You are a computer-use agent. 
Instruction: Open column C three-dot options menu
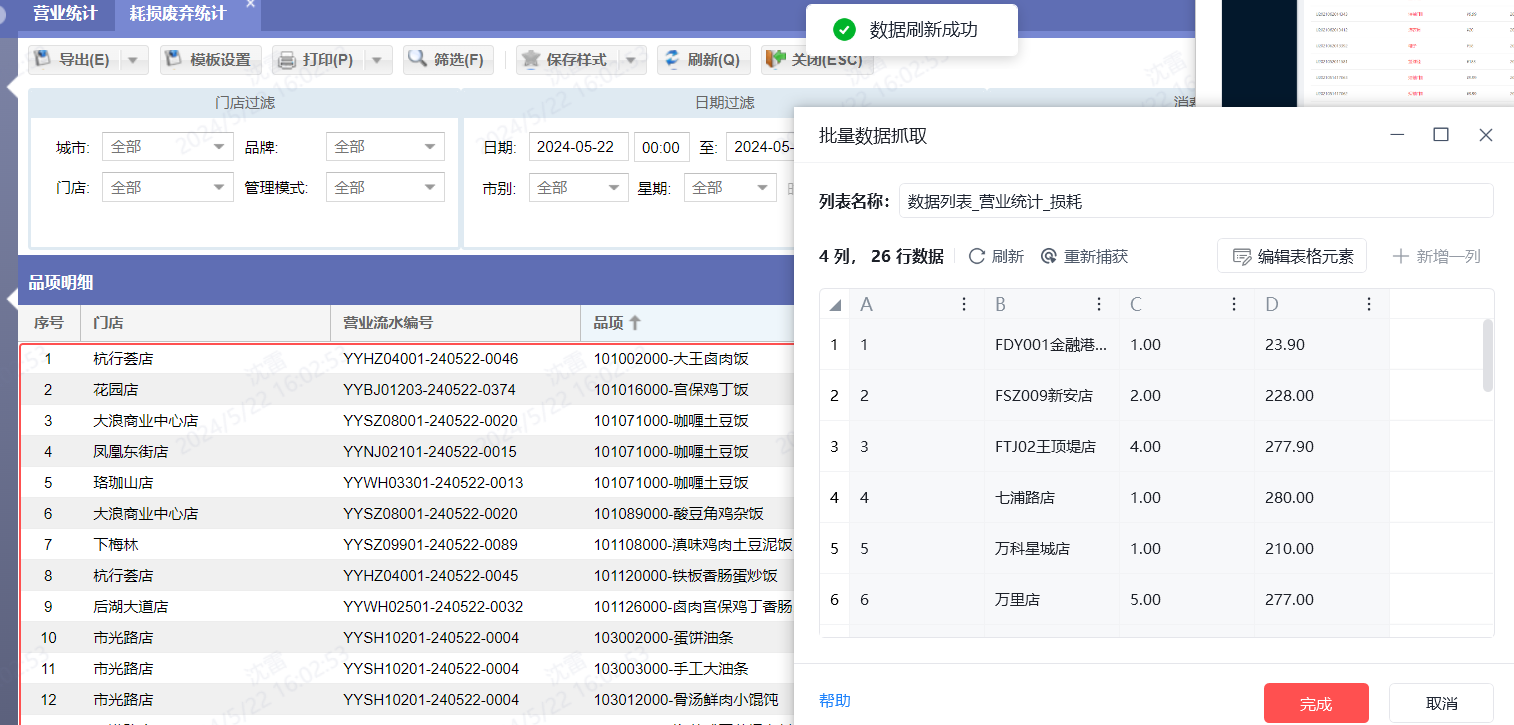pyautogui.click(x=1234, y=304)
